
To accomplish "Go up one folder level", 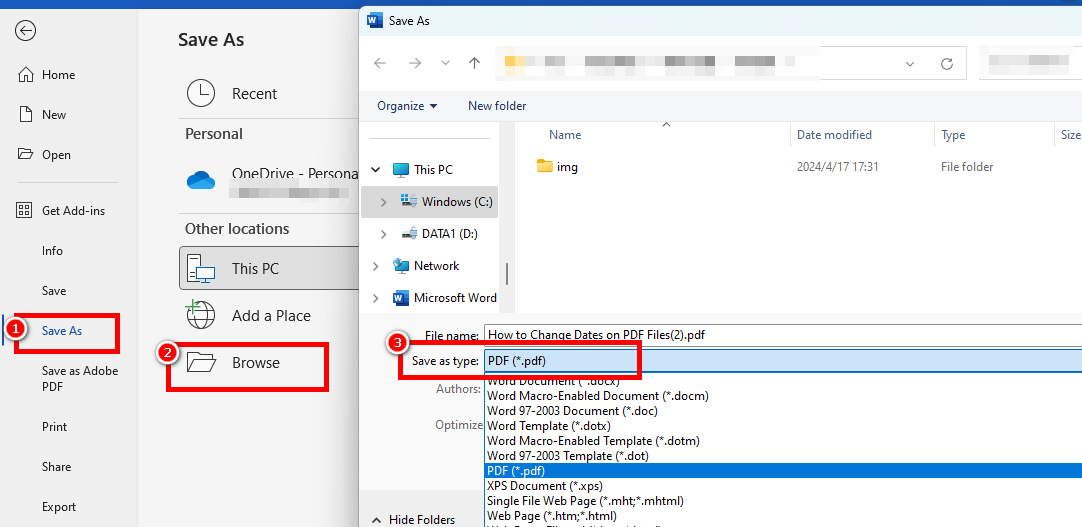I will click(x=474, y=63).
